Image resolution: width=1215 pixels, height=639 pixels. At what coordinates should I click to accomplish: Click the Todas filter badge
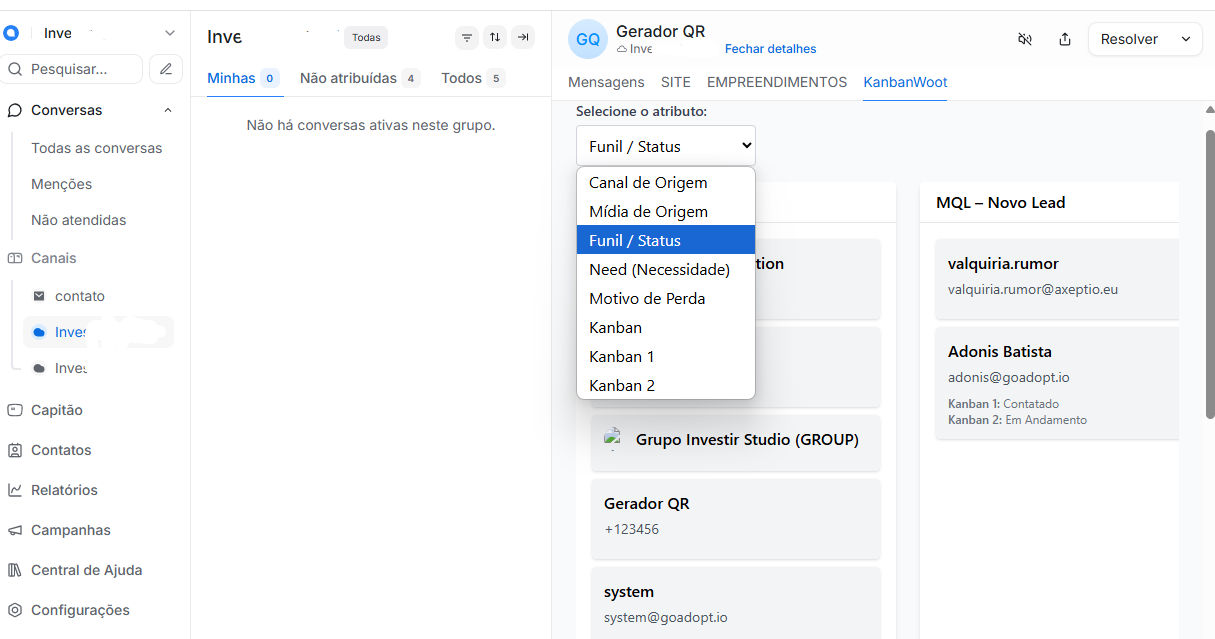[x=366, y=38]
